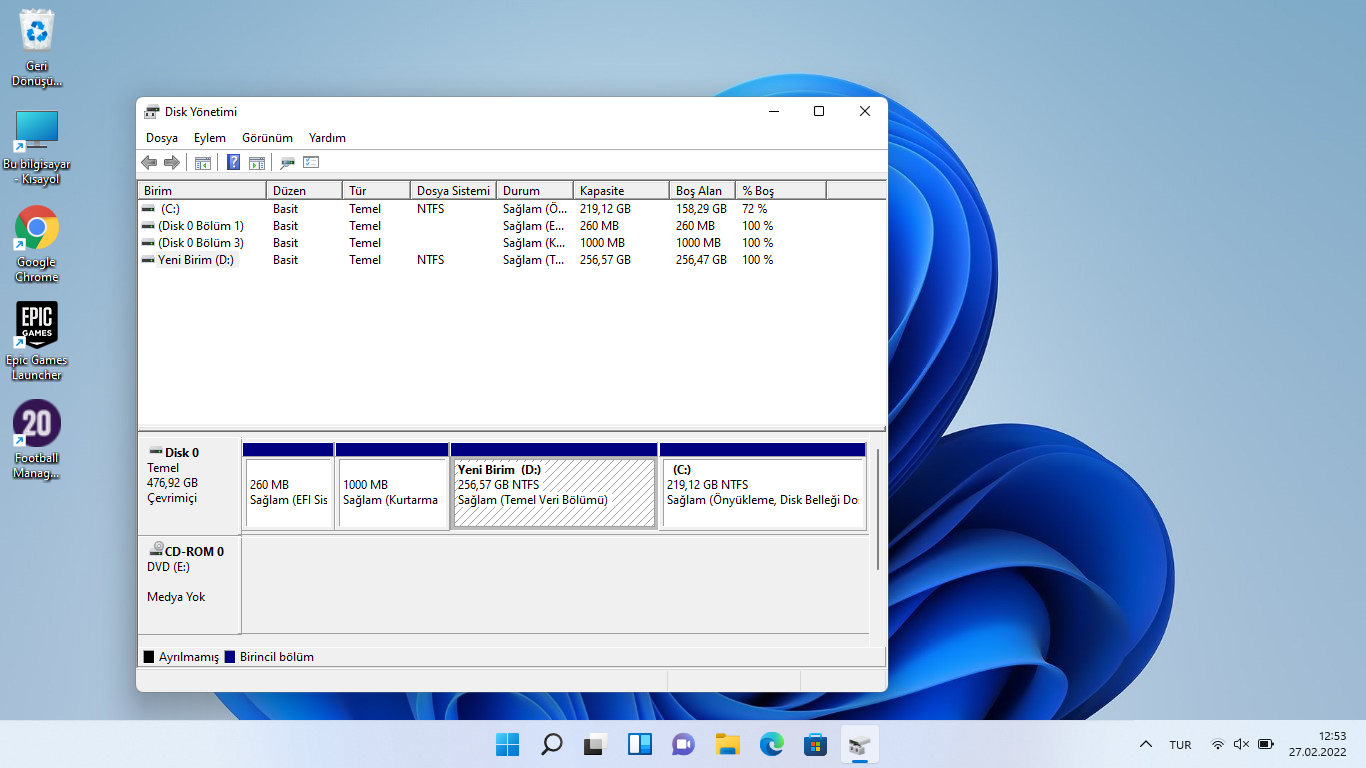Click the disk view vertical scrollbar

(x=878, y=510)
